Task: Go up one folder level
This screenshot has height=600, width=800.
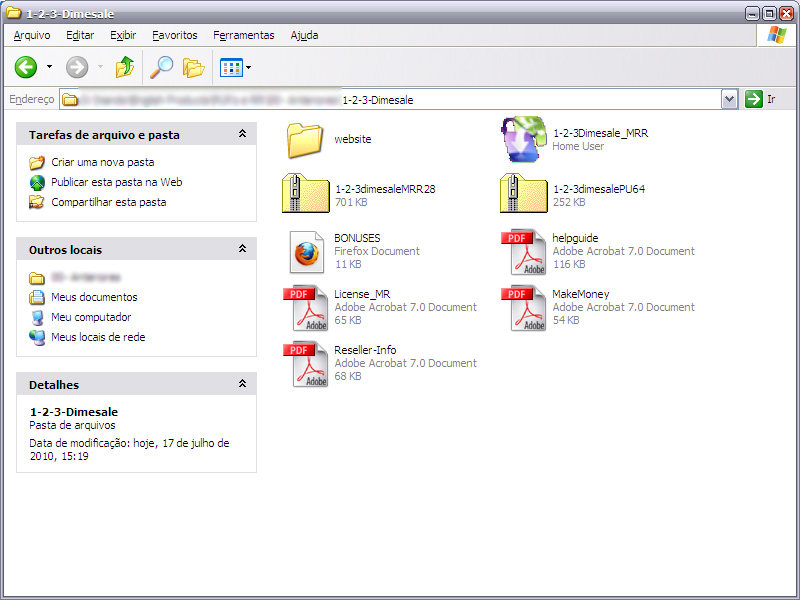Action: coord(124,67)
